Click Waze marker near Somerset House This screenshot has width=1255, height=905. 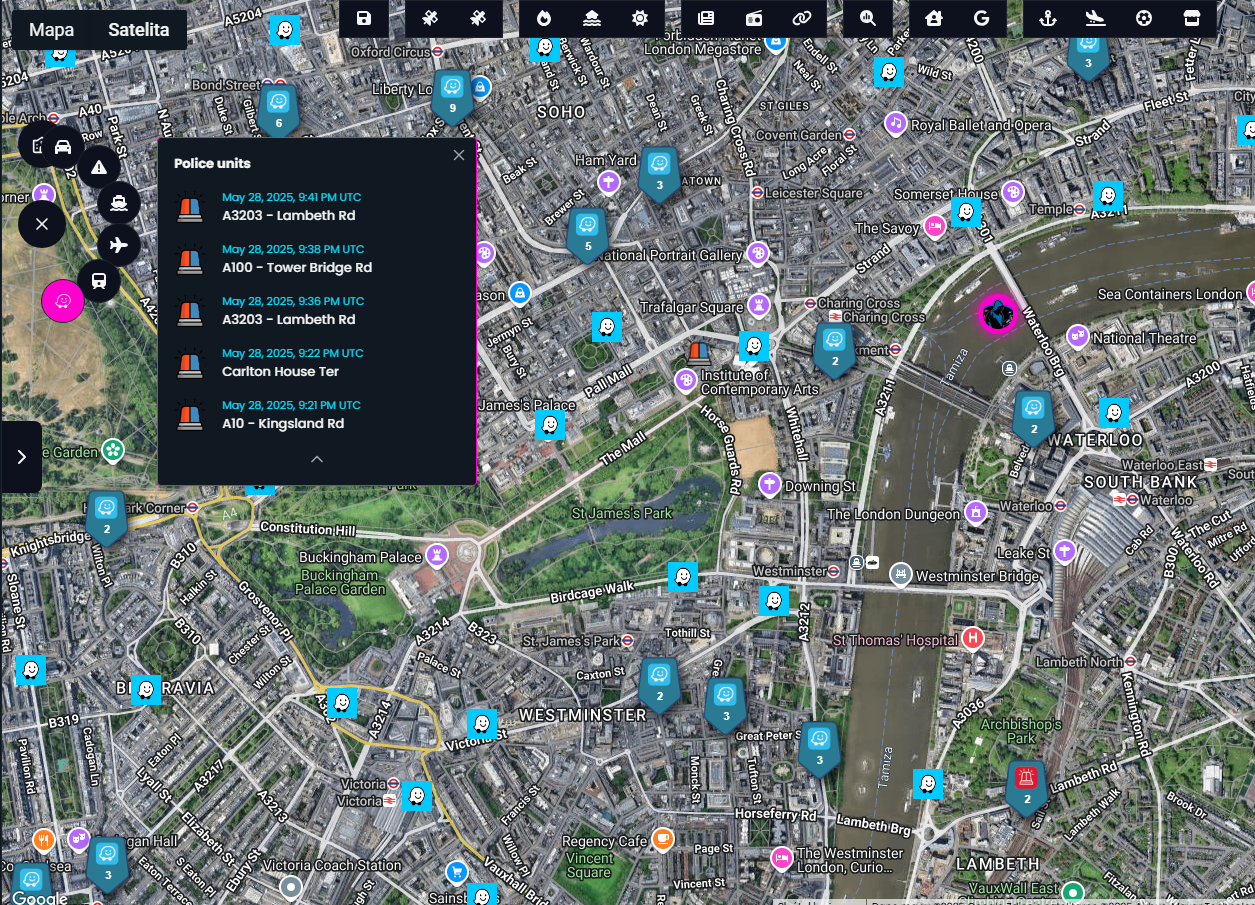point(966,212)
